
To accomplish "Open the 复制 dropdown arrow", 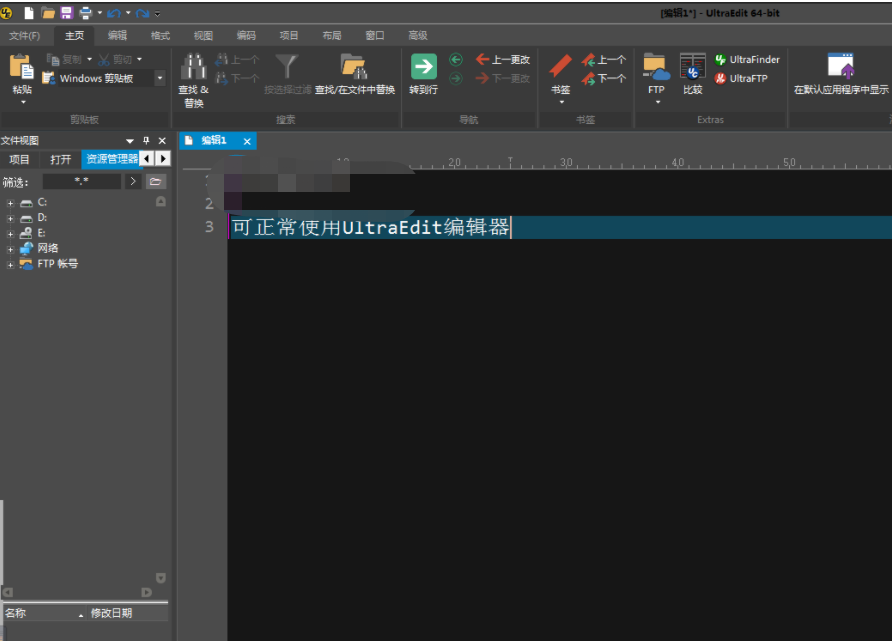I will (89, 59).
